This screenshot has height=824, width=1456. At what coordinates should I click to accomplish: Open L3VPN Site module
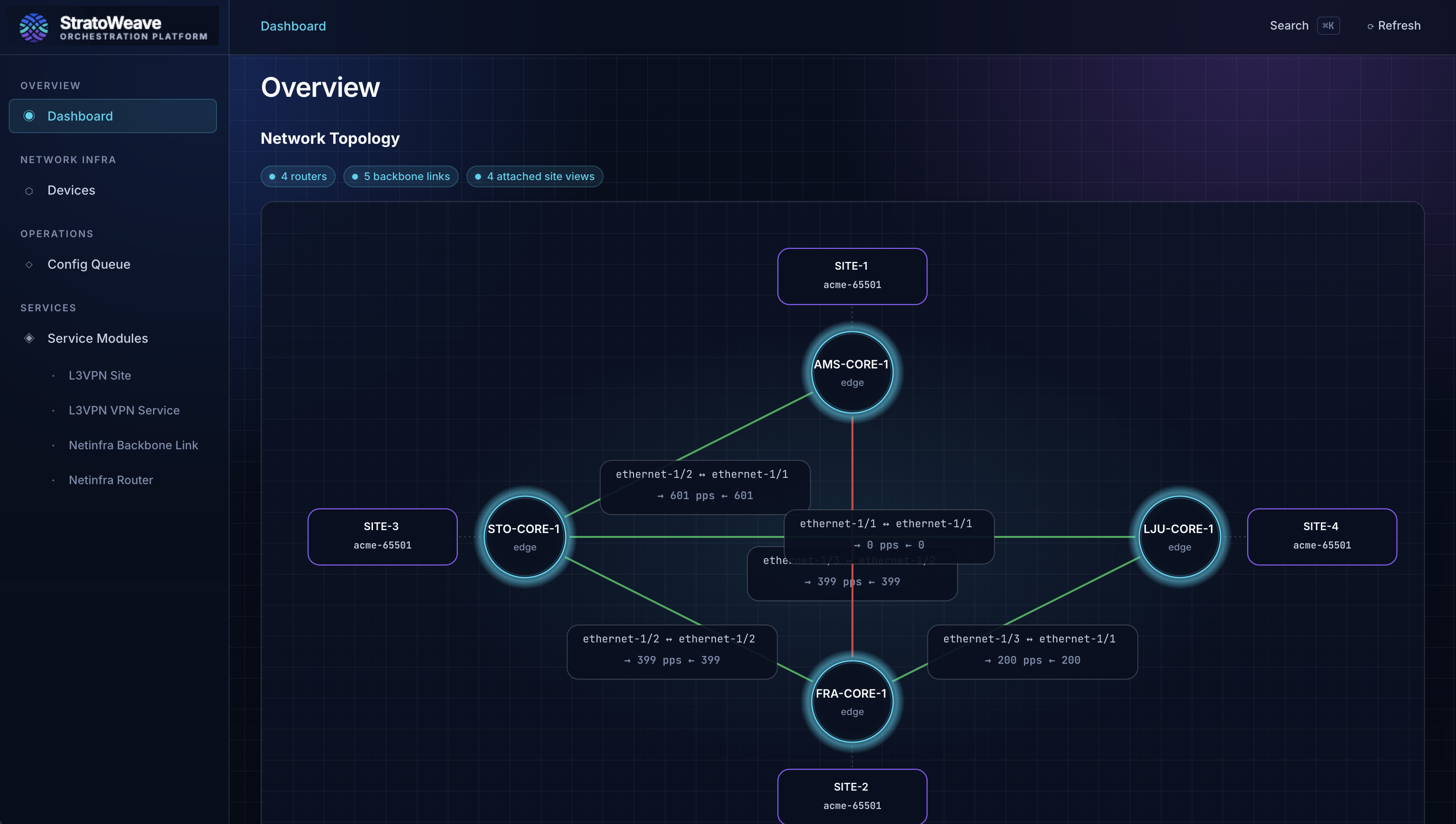100,375
